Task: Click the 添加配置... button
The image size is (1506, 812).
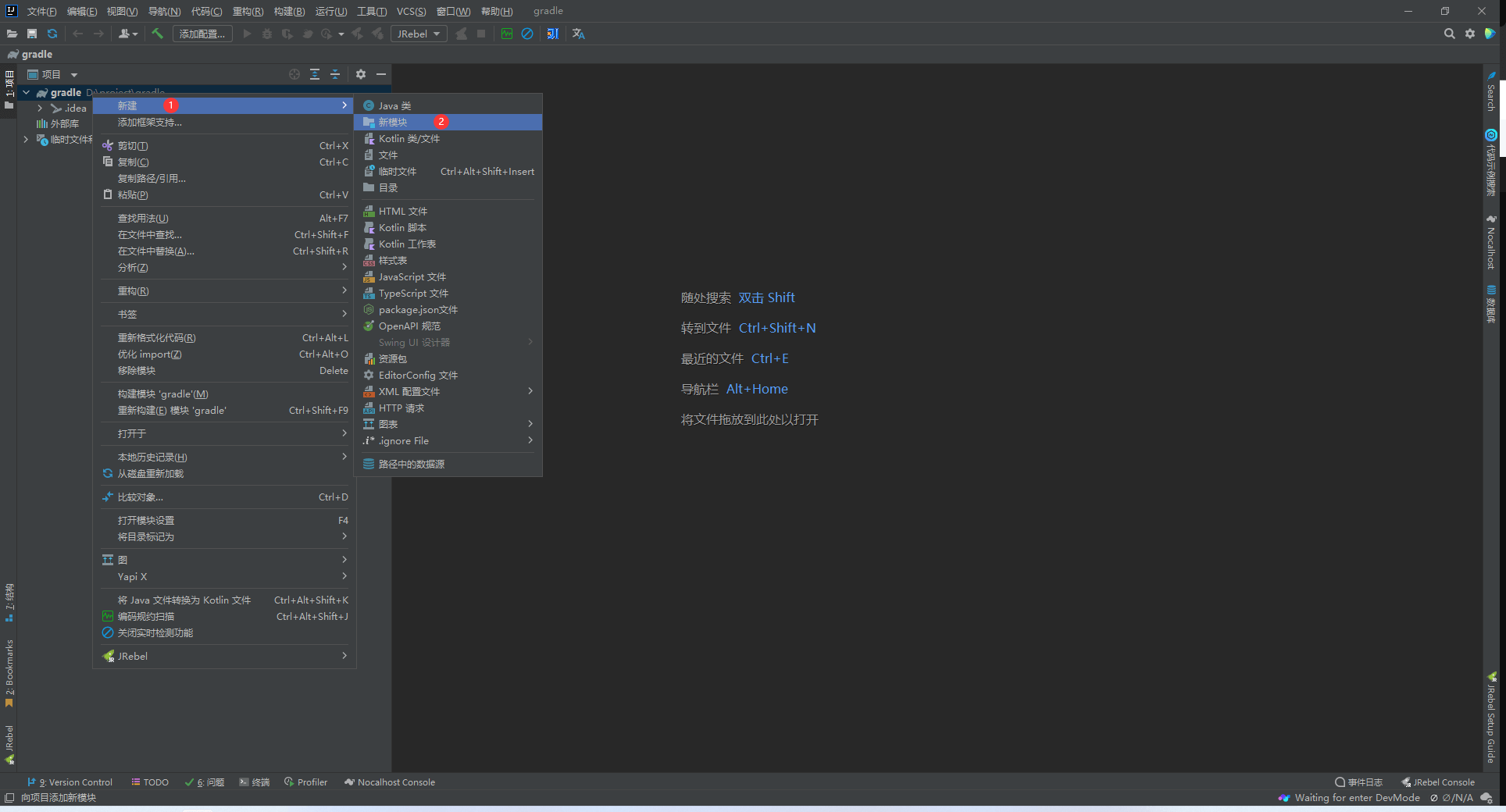Action: point(202,34)
